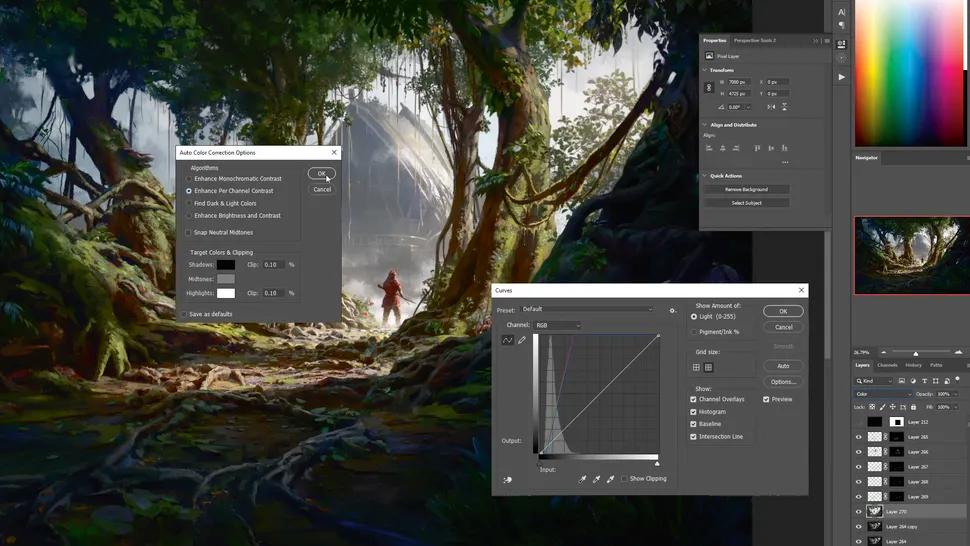Open the Curves preset gear options
This screenshot has height=546, width=970.
672,310
